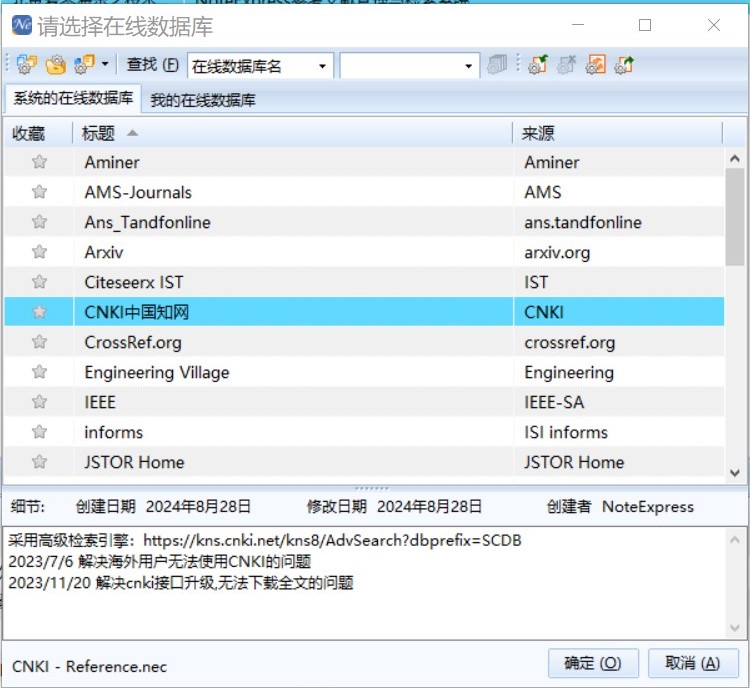The width and height of the screenshot is (750, 688).
Task: Click the gear icon with green import arrow
Action: [x=538, y=65]
